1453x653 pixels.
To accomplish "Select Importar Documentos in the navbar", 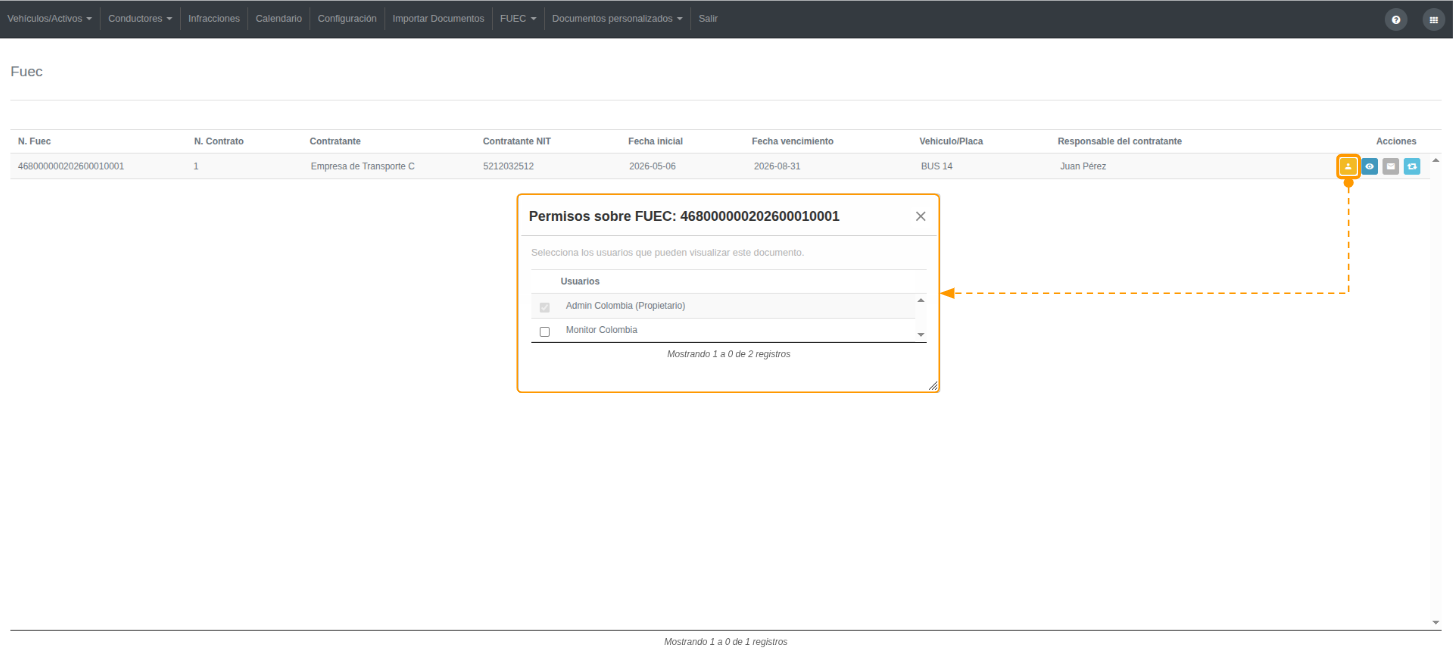I will click(438, 19).
